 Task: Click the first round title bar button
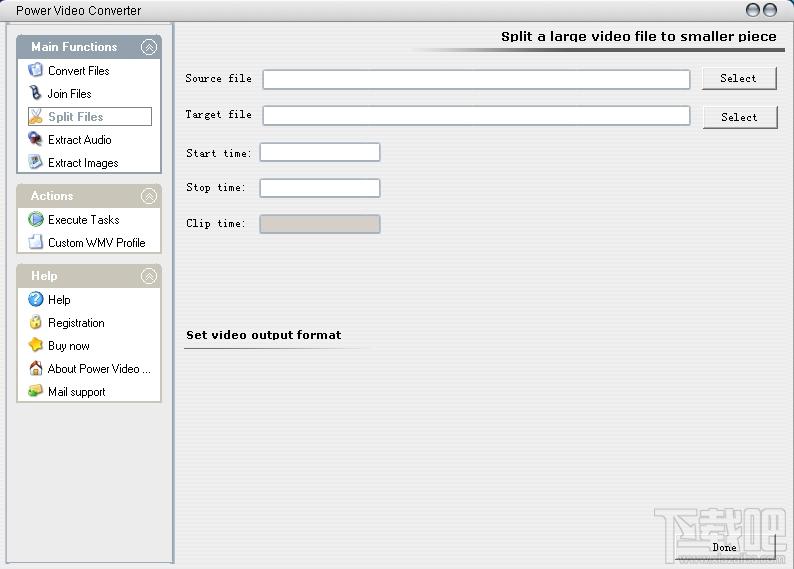coord(753,10)
